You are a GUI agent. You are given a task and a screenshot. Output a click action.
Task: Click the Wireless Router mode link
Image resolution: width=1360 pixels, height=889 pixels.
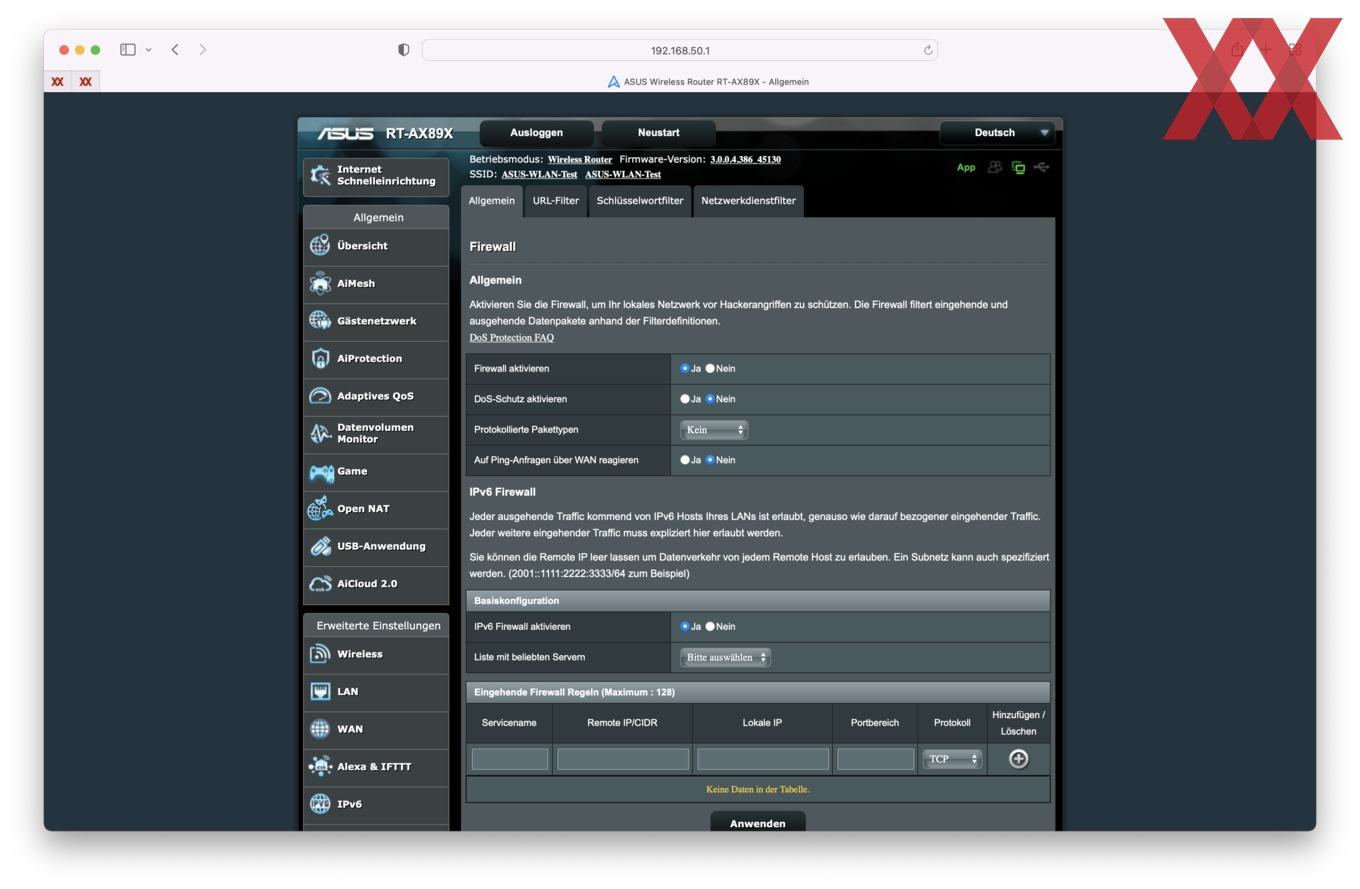point(580,160)
